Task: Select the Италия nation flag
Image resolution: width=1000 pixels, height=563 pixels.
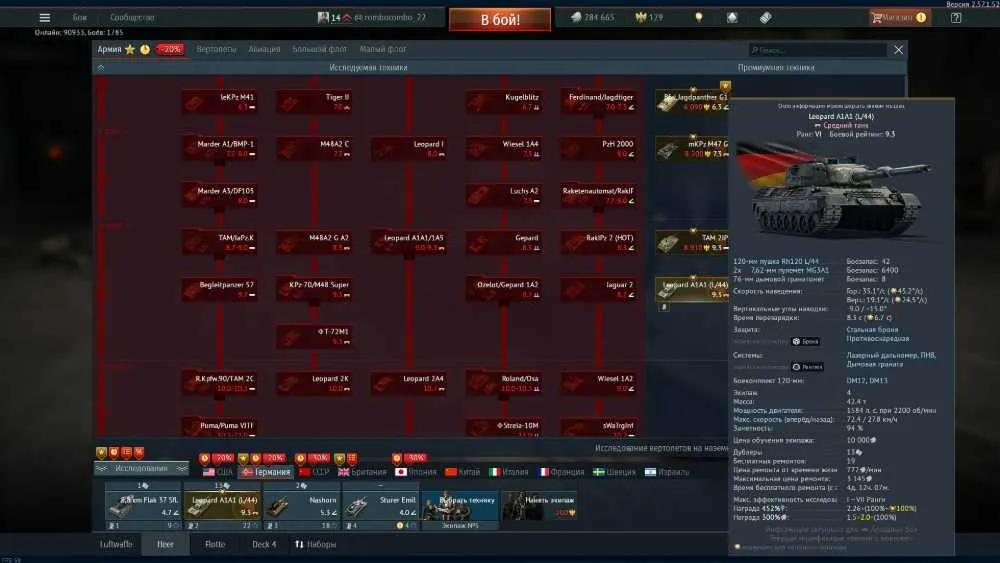Action: pyautogui.click(x=508, y=472)
